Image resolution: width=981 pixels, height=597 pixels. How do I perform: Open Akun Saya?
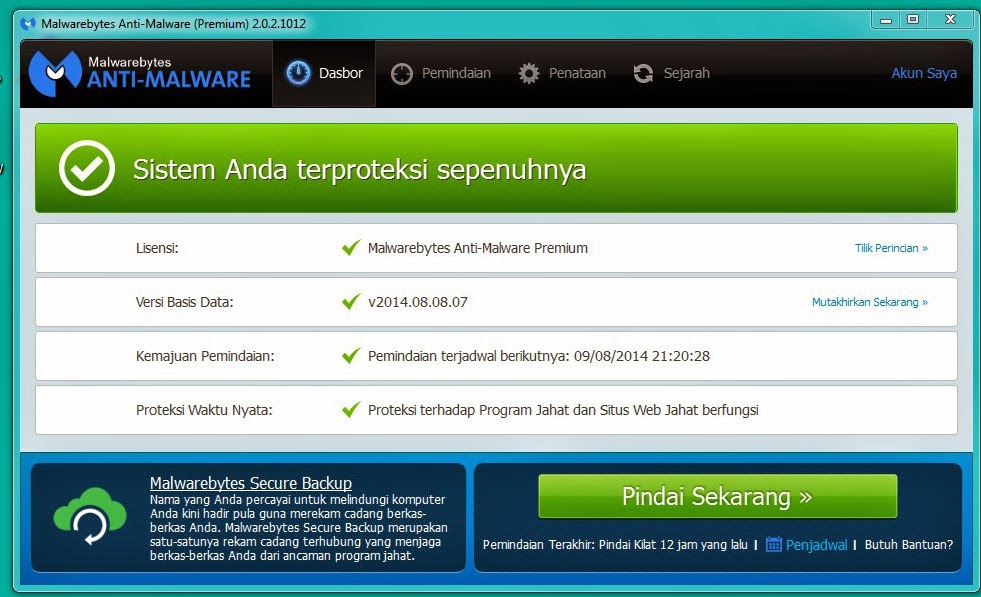(x=923, y=72)
